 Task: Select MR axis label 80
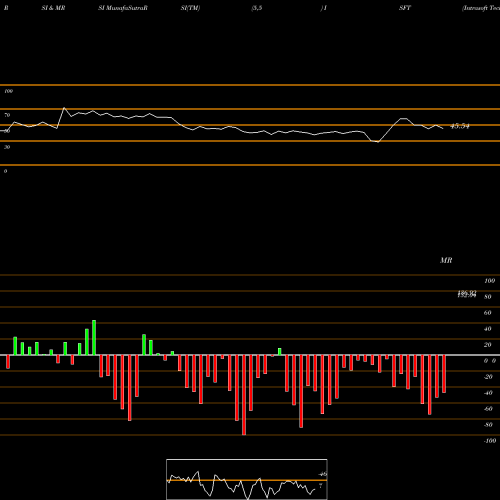488,297
